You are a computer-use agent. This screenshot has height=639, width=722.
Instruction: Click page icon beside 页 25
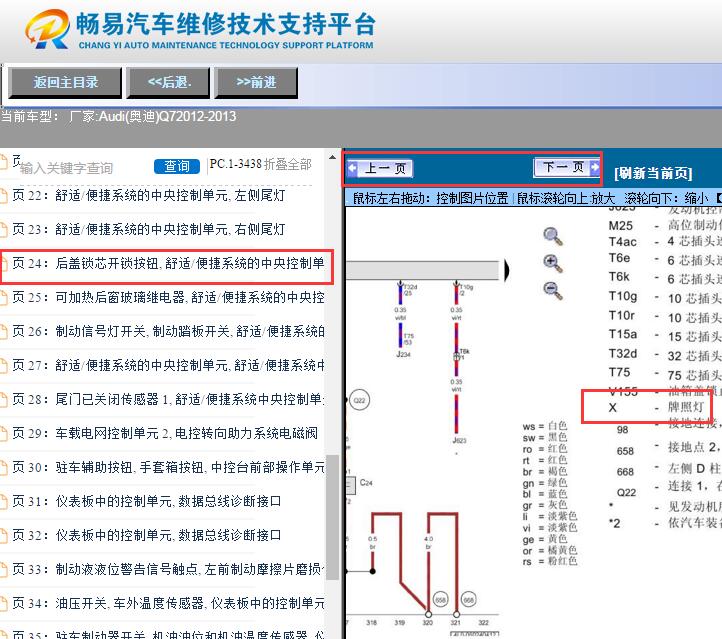(x=4, y=297)
